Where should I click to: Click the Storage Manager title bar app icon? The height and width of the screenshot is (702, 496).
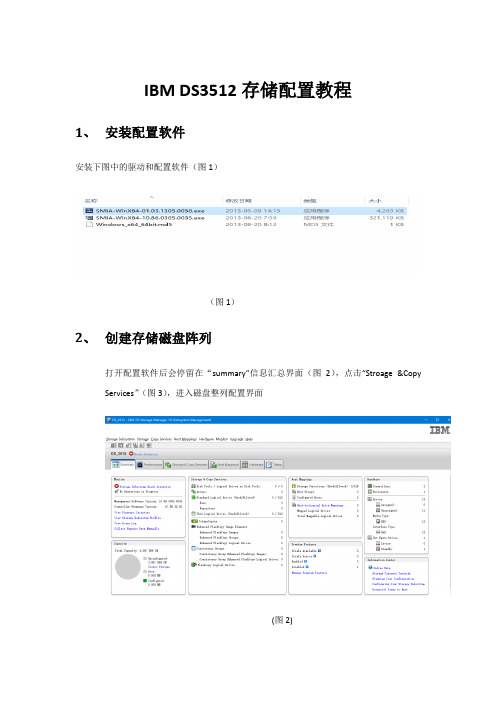coord(109,420)
